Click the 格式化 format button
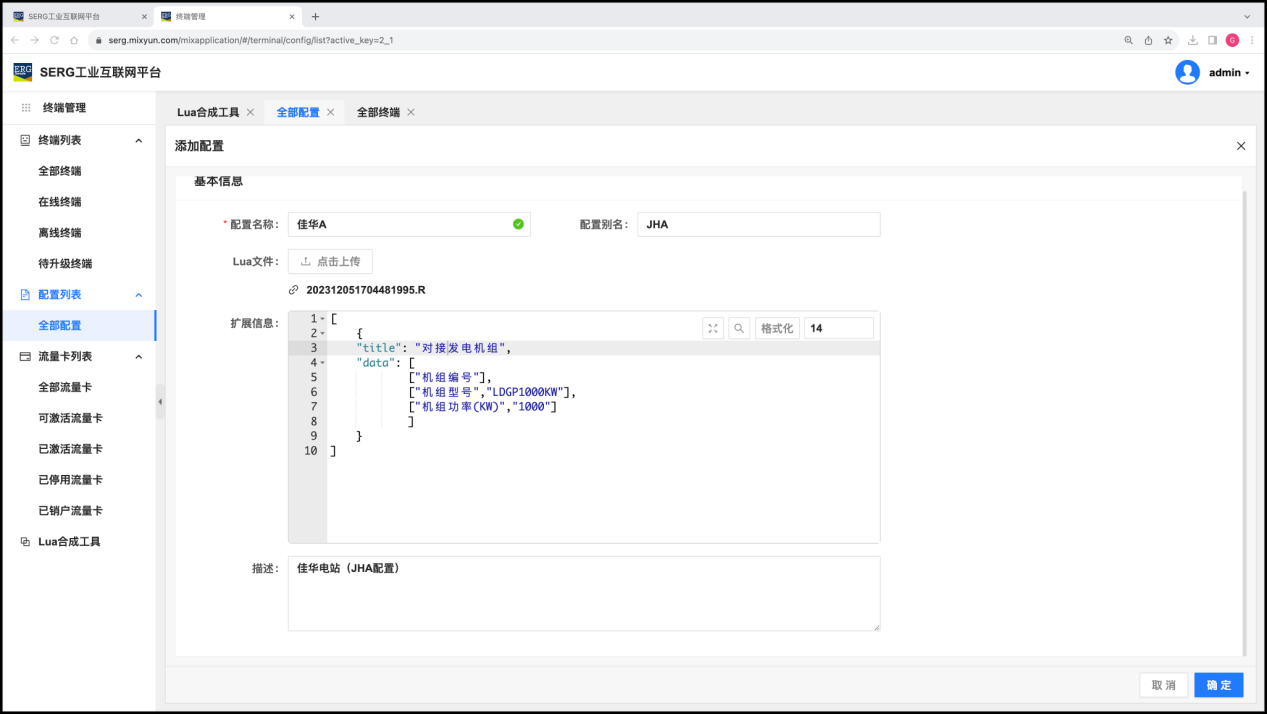This screenshot has height=714, width=1267. pos(776,328)
